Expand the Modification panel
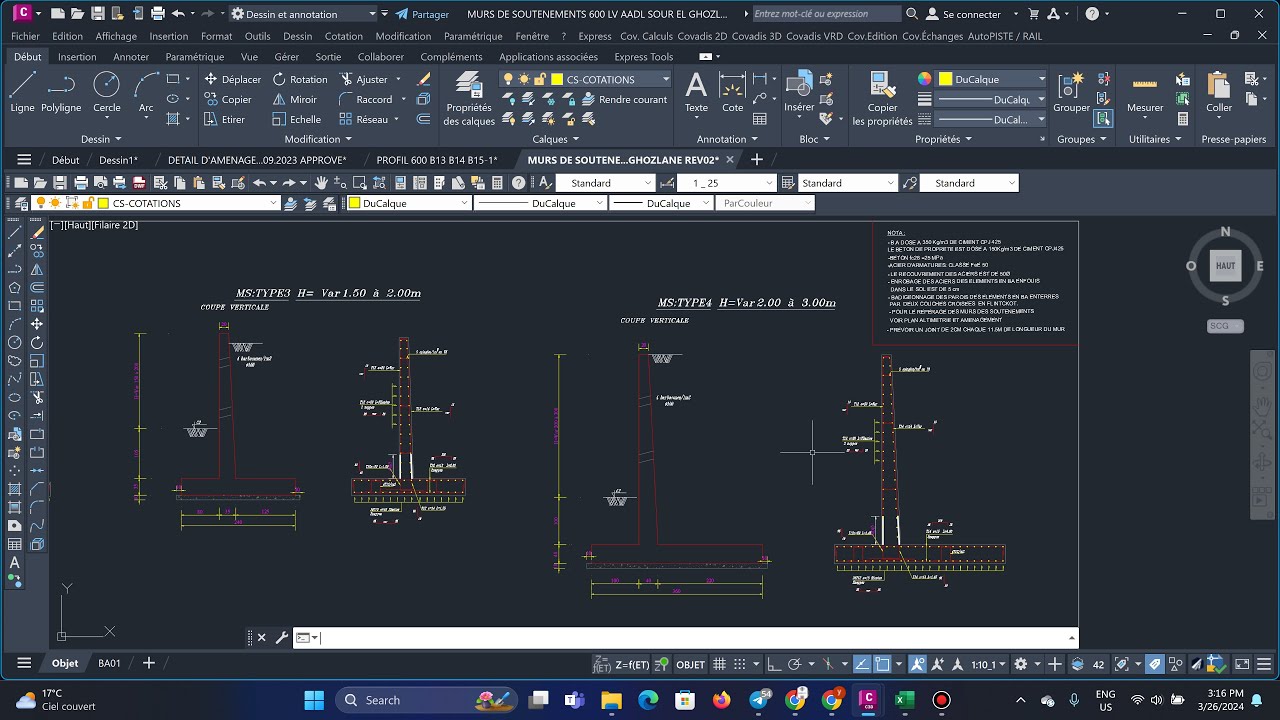This screenshot has height=720, width=1280. point(318,139)
